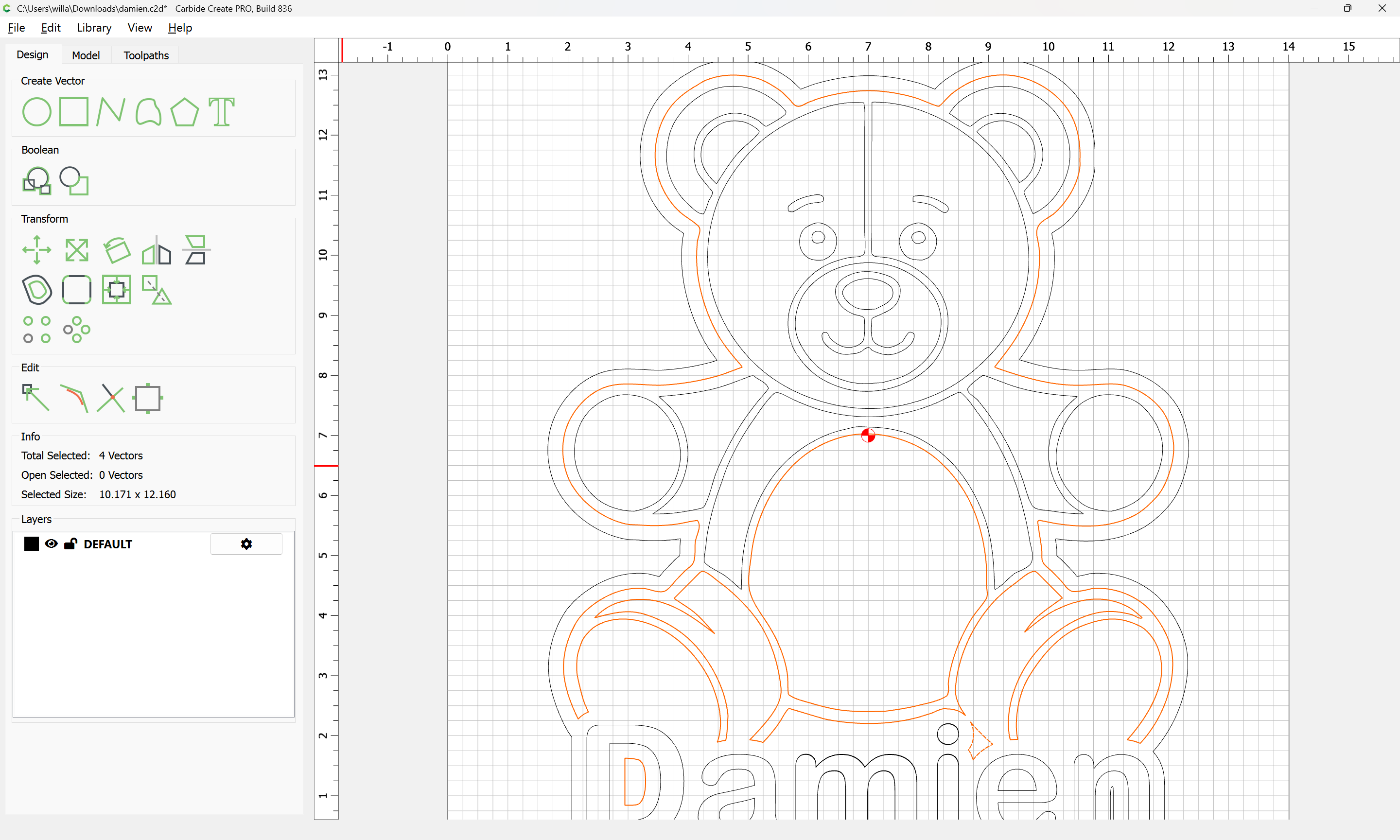
Task: Open DEFAULT layer settings gear
Action: click(246, 544)
